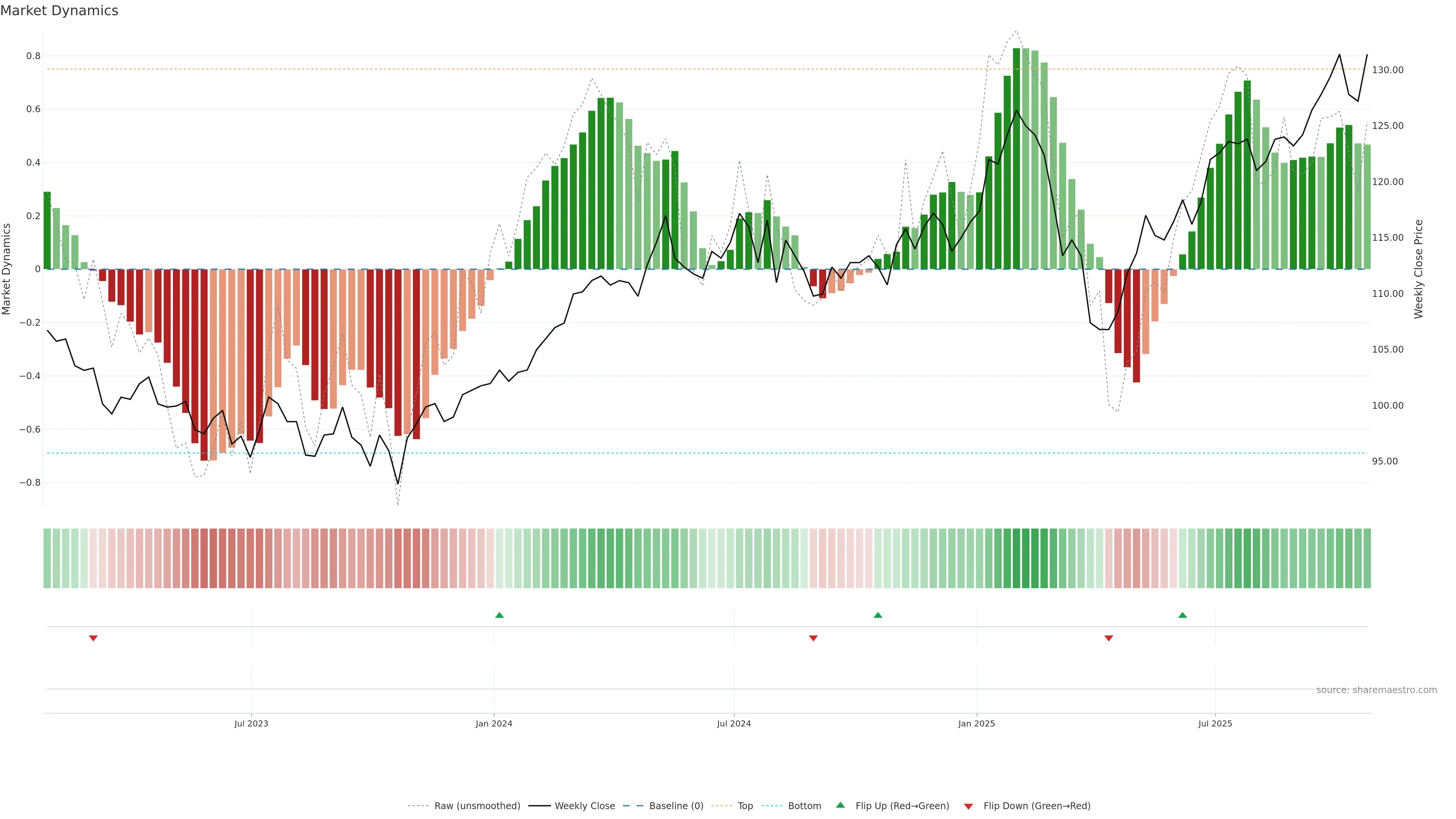Click the Jul 2024 x-axis label
This screenshot has height=819, width=1456.
[x=734, y=723]
